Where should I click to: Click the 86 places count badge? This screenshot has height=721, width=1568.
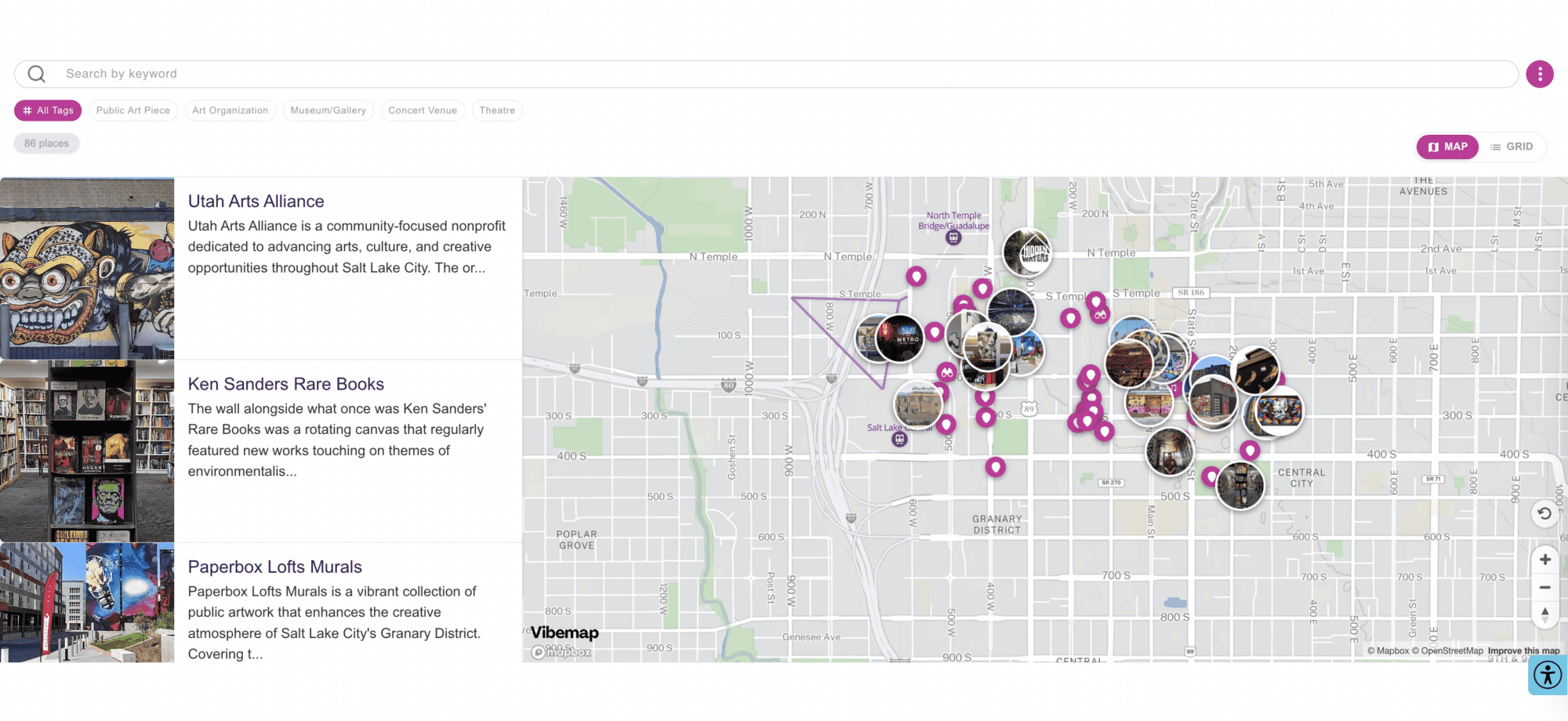point(47,143)
